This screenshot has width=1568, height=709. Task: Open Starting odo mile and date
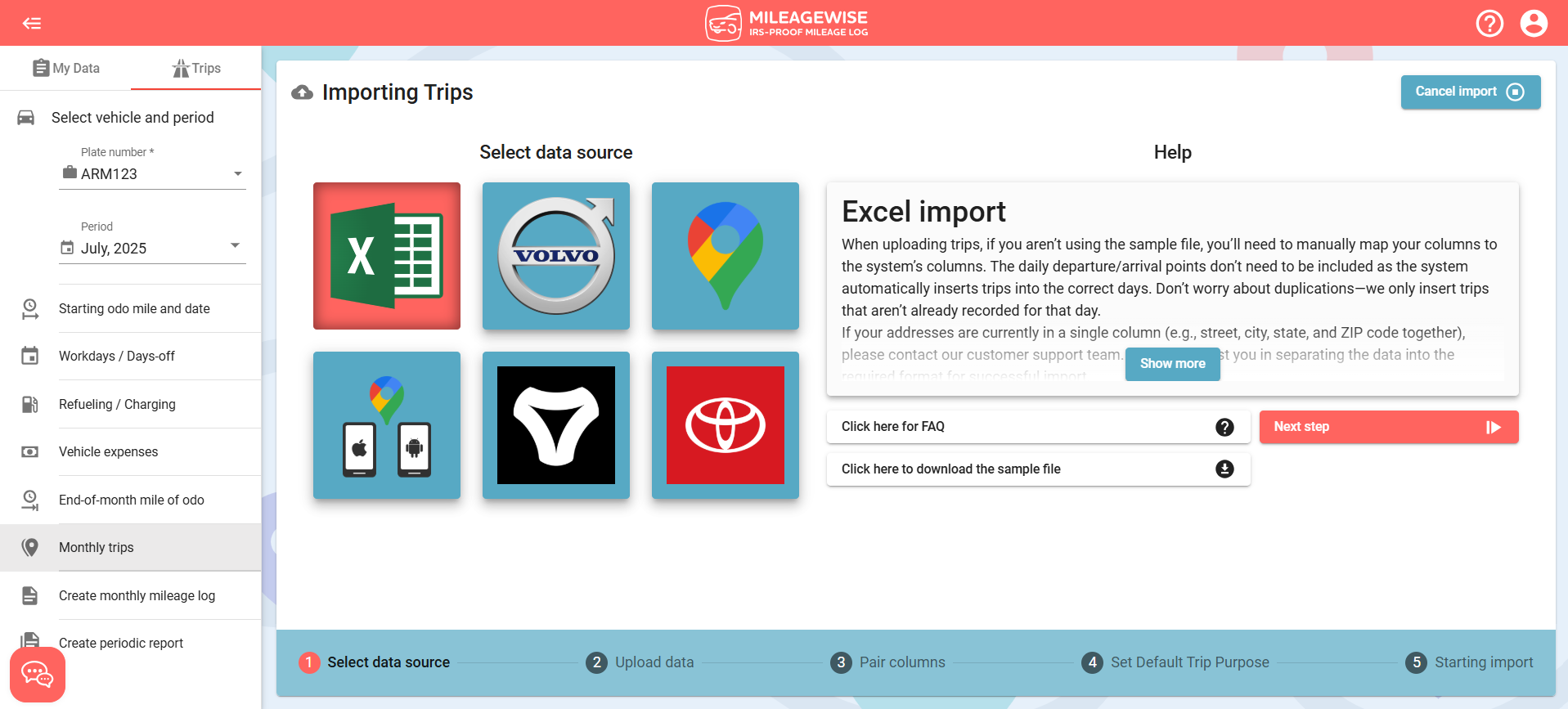[131, 308]
